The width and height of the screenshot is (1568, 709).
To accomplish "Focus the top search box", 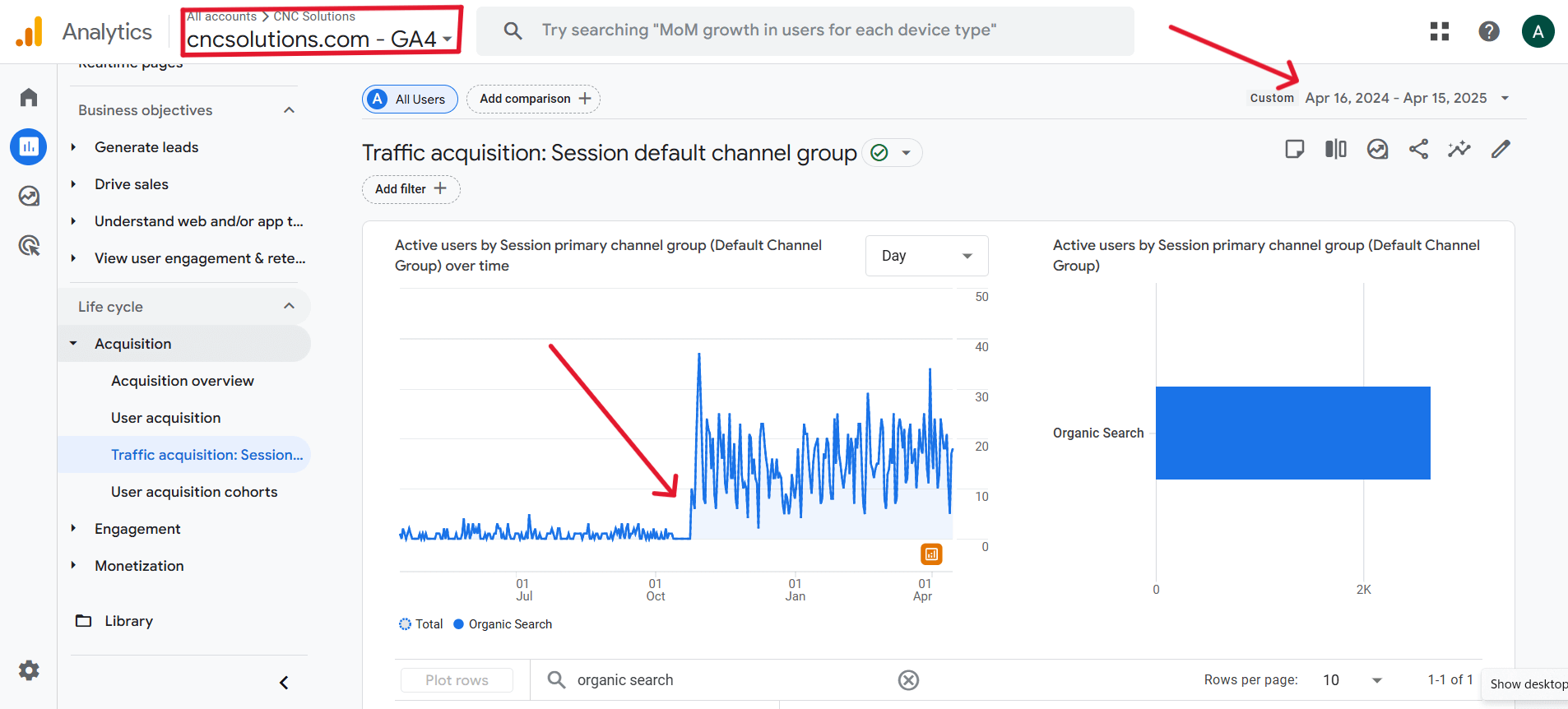I will pos(805,31).
